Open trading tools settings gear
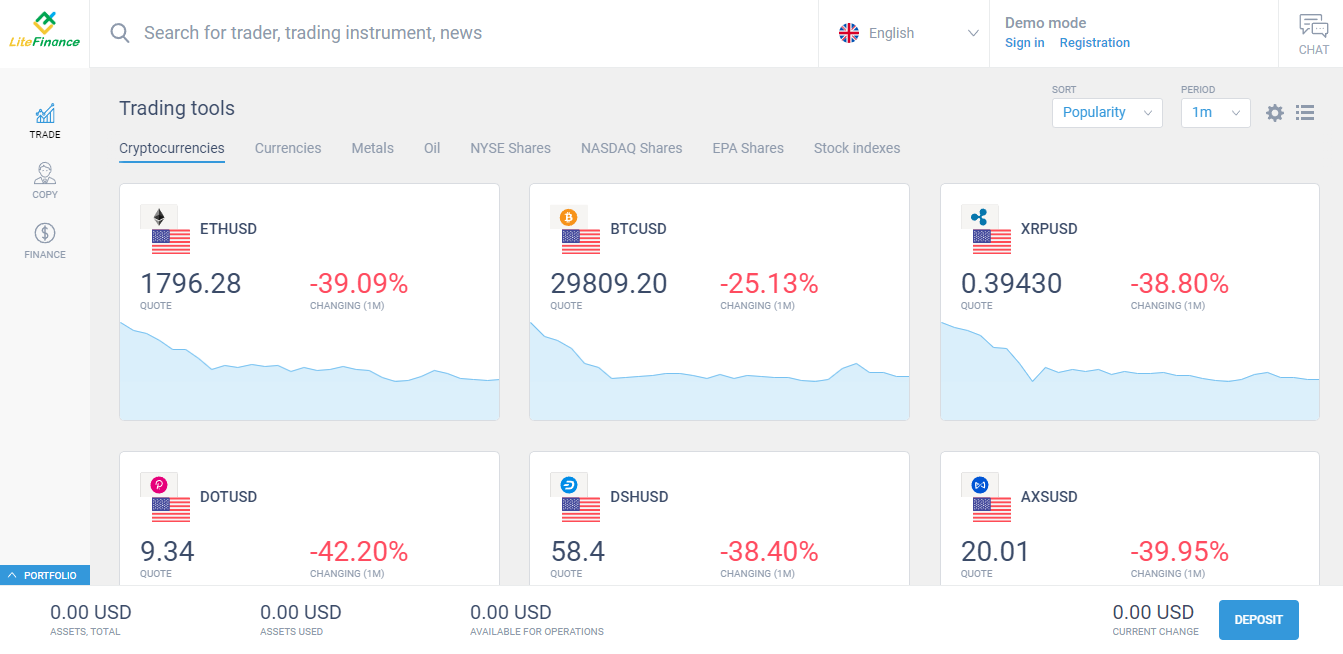Image resolution: width=1343 pixels, height=654 pixels. tap(1274, 113)
